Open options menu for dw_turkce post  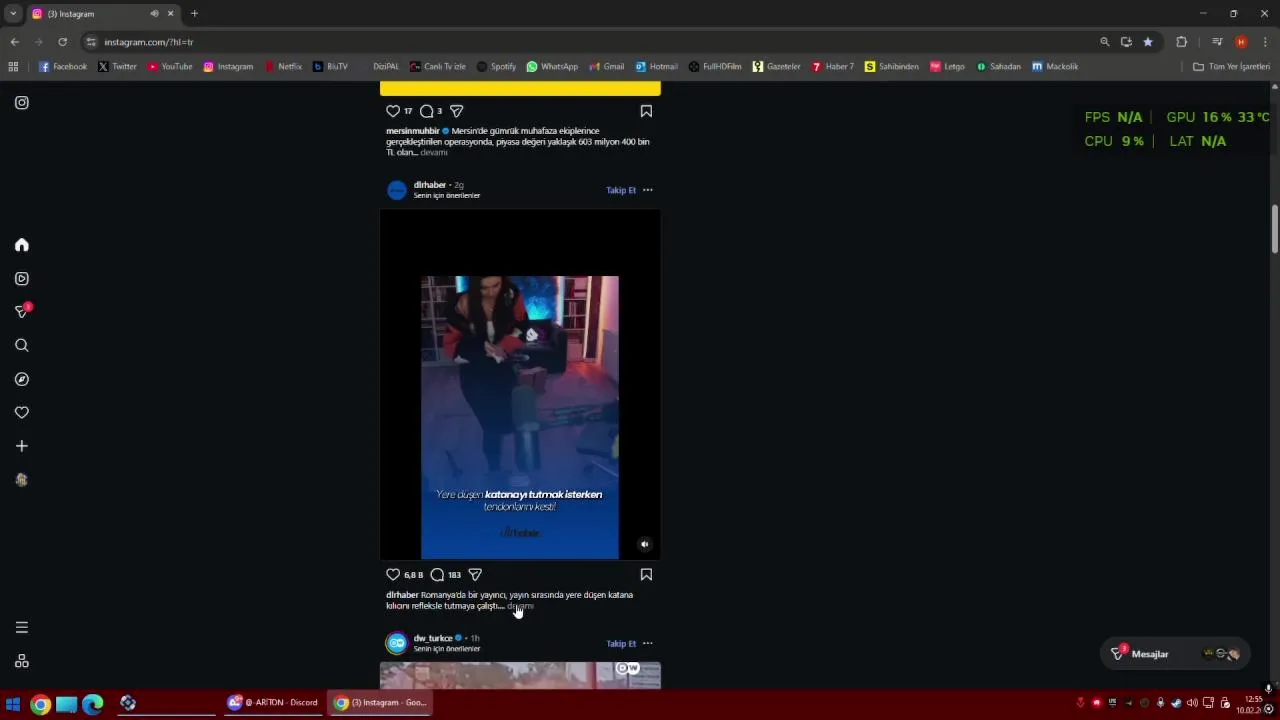coord(648,643)
